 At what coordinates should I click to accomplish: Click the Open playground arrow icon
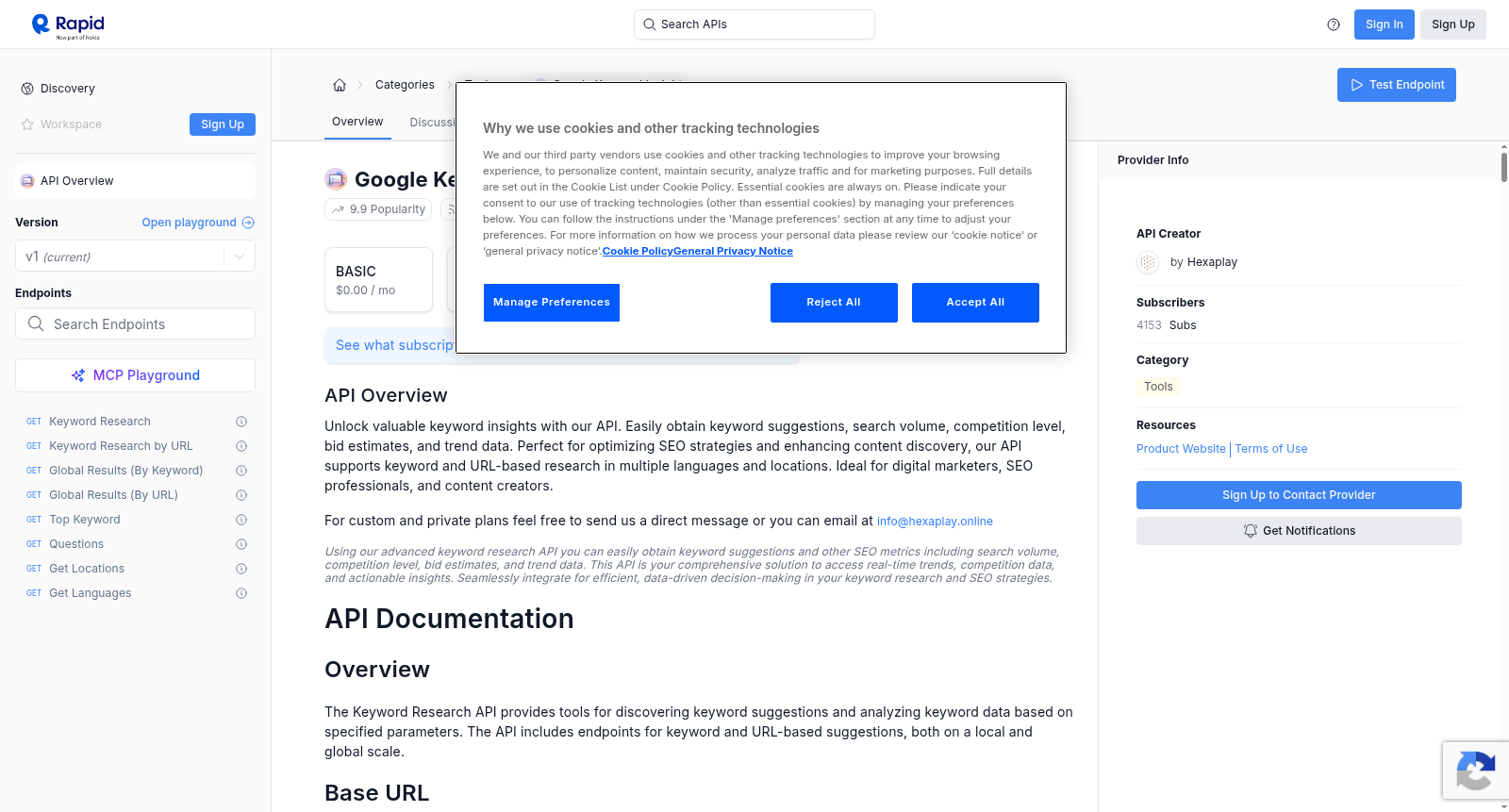(248, 223)
